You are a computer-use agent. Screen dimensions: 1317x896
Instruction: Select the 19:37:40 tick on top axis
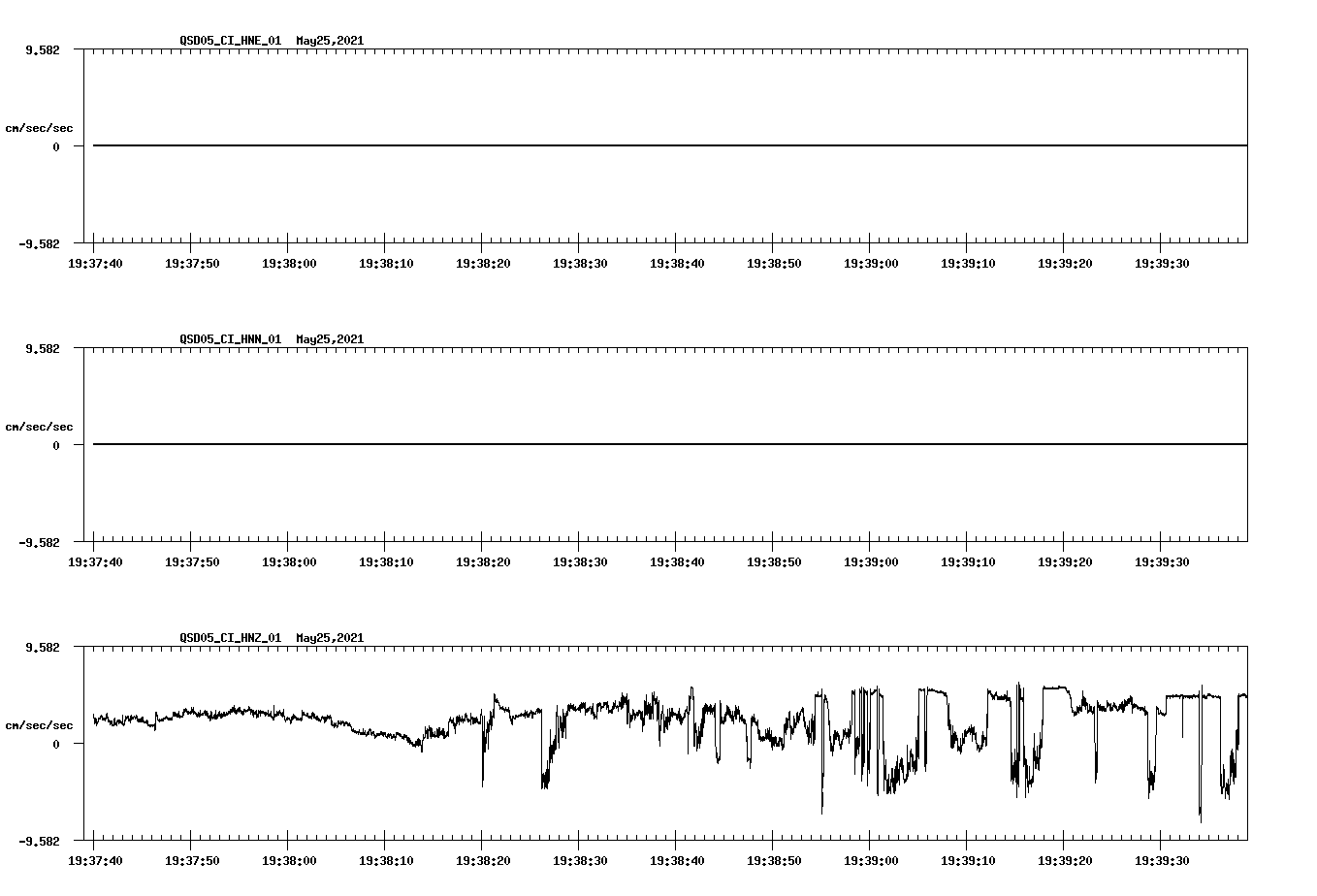97,262
